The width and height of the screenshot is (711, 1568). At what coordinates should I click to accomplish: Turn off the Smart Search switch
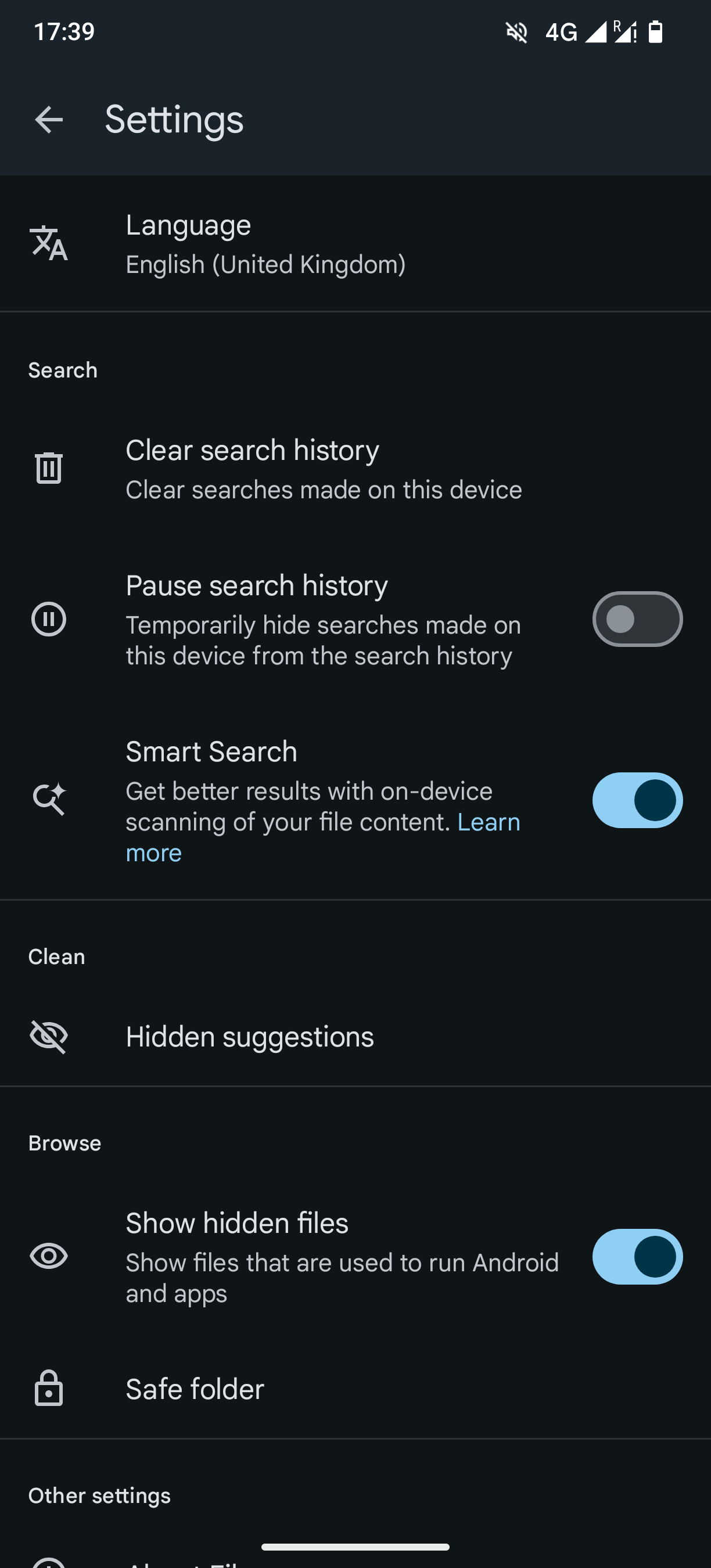coord(637,800)
